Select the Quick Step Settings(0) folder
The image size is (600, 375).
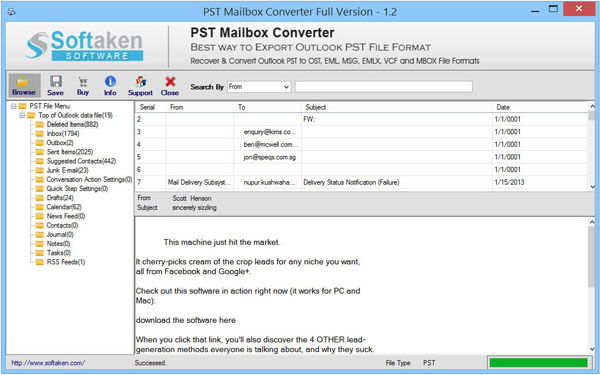[77, 189]
